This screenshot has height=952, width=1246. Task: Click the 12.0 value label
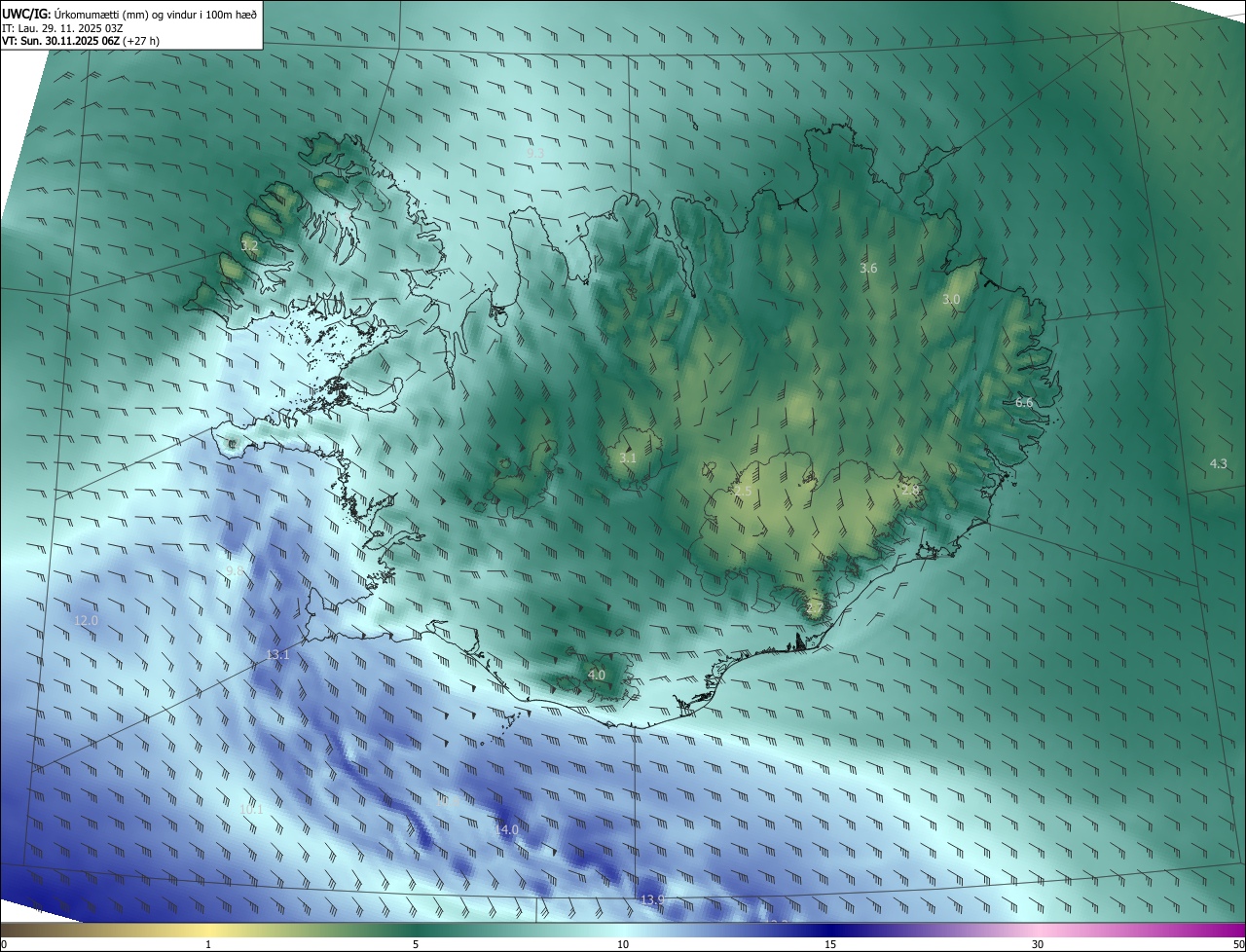click(x=87, y=620)
